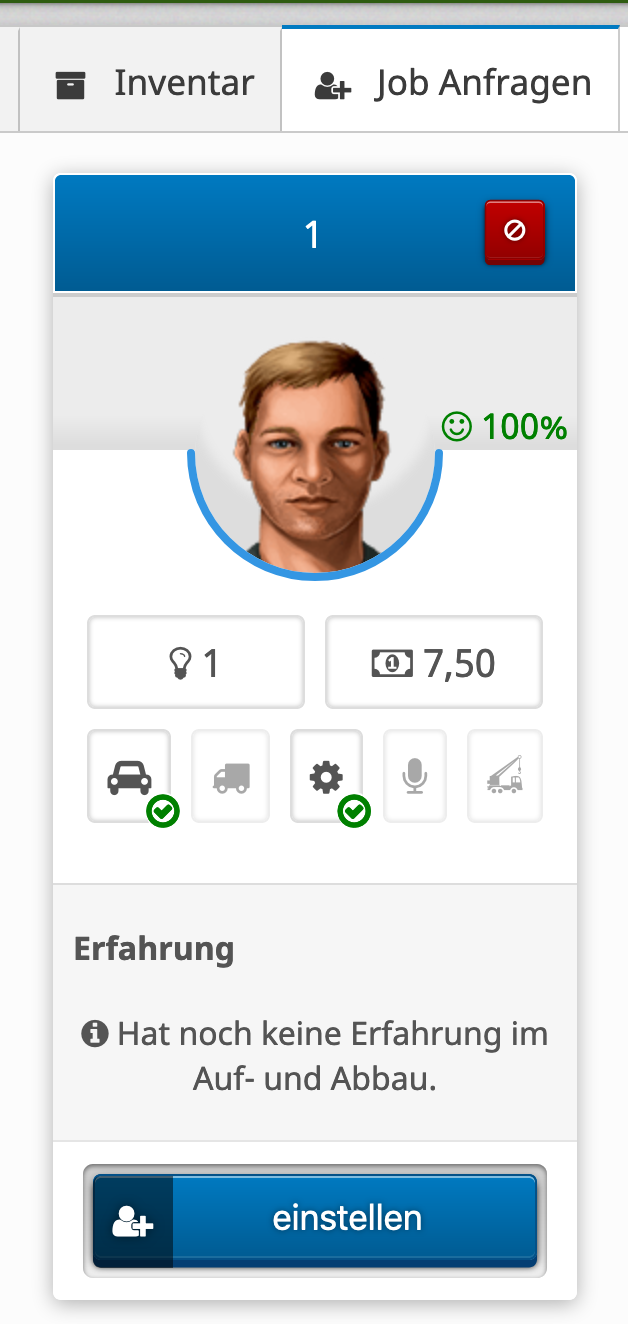Viewport: 628px width, 1324px height.
Task: Click the lightbulb level icon
Action: (180, 663)
